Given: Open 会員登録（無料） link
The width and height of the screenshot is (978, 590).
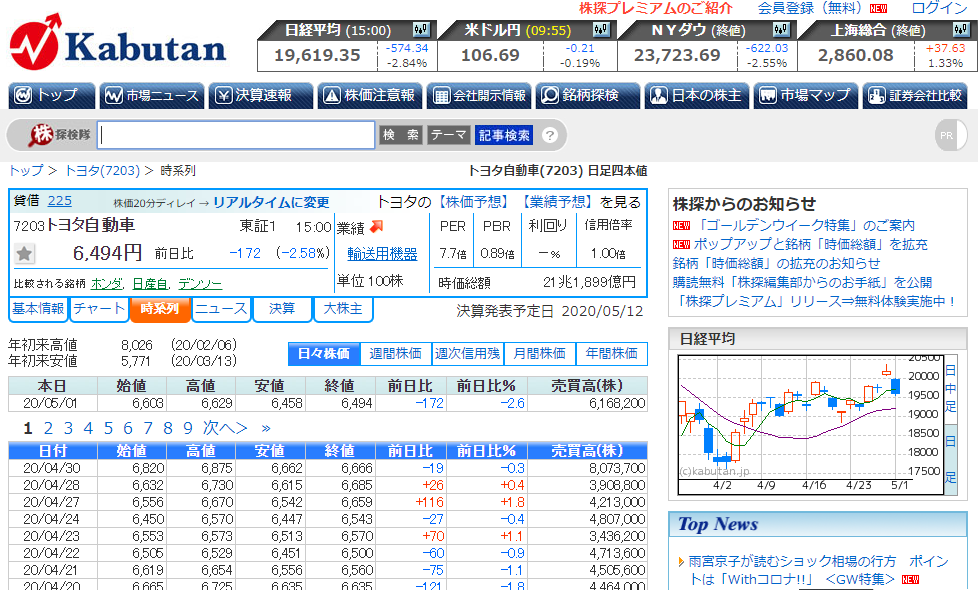Looking at the screenshot, I should tap(810, 8).
